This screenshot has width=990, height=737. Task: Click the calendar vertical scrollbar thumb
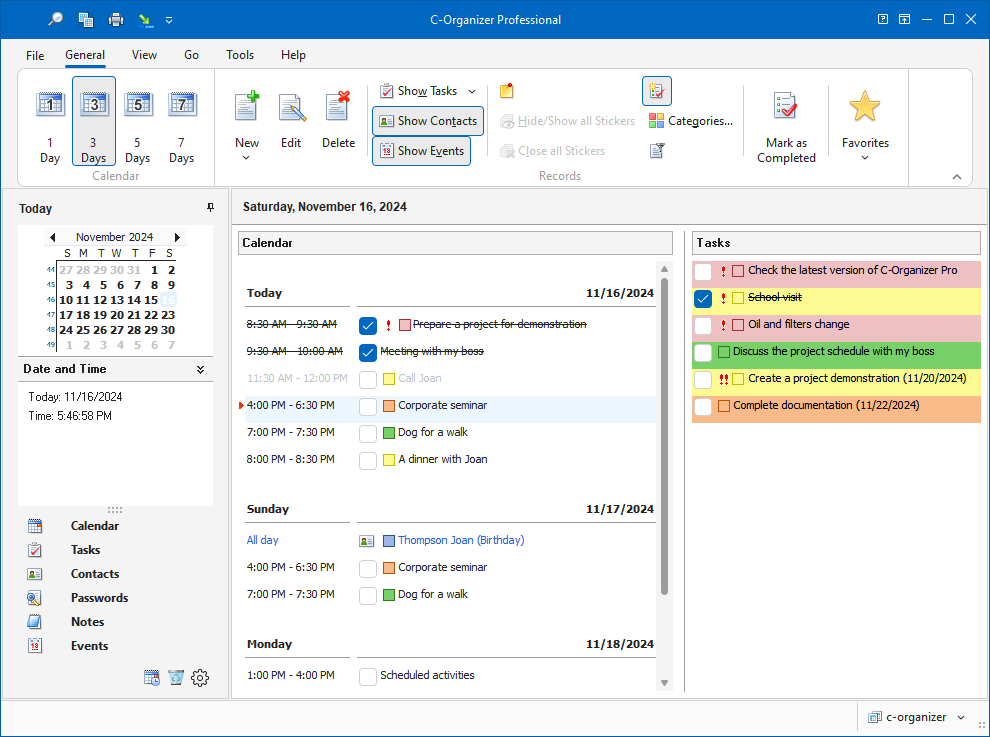664,436
